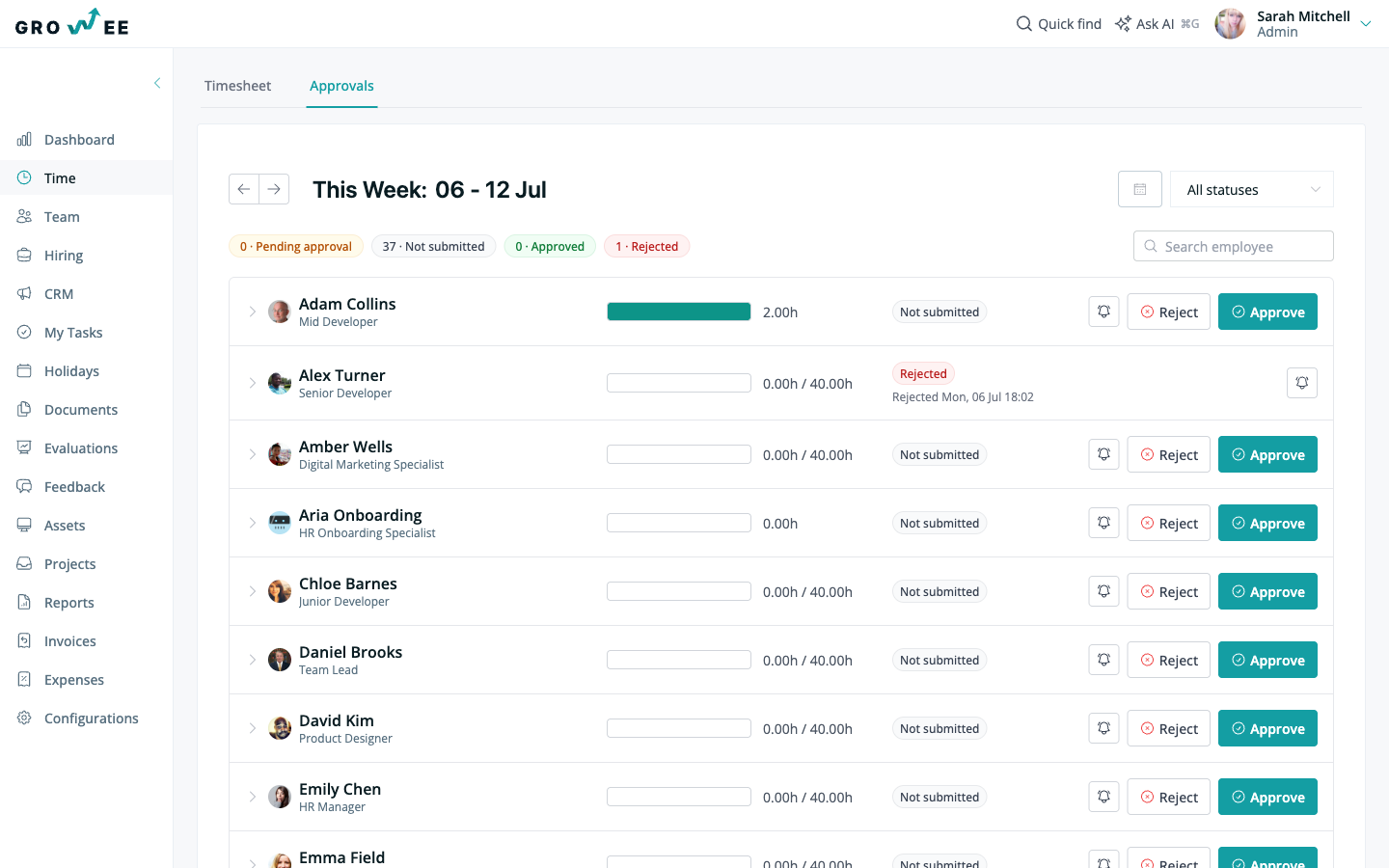1389x868 pixels.
Task: Open Team in the sidebar
Action: pos(87,217)
